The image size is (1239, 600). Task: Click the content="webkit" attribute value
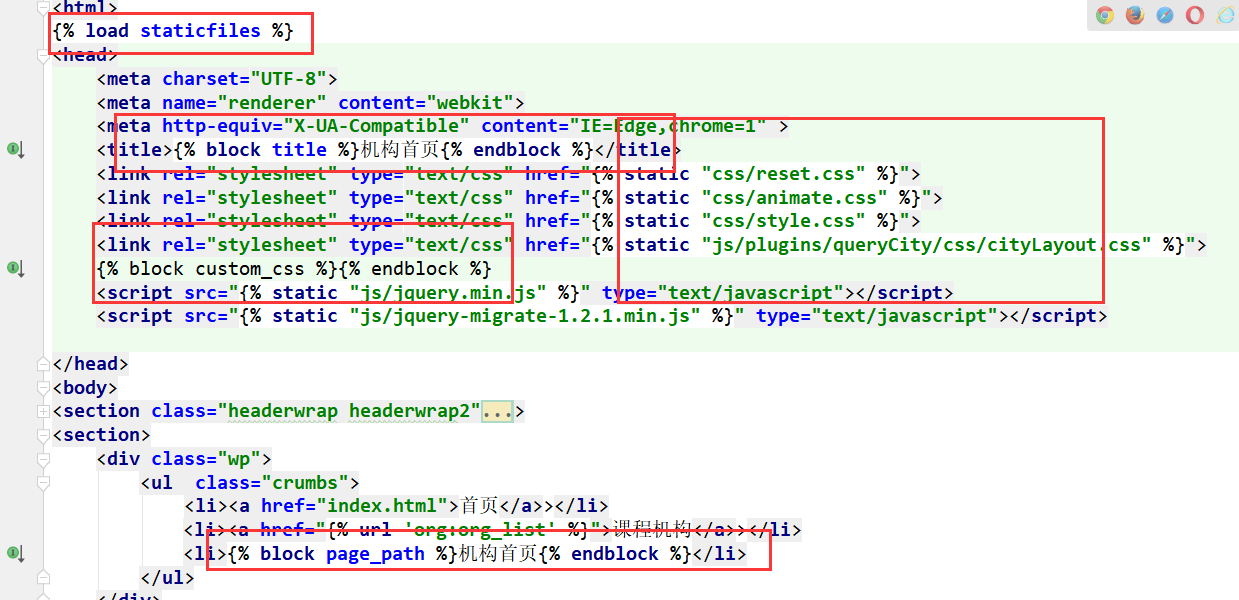426,102
